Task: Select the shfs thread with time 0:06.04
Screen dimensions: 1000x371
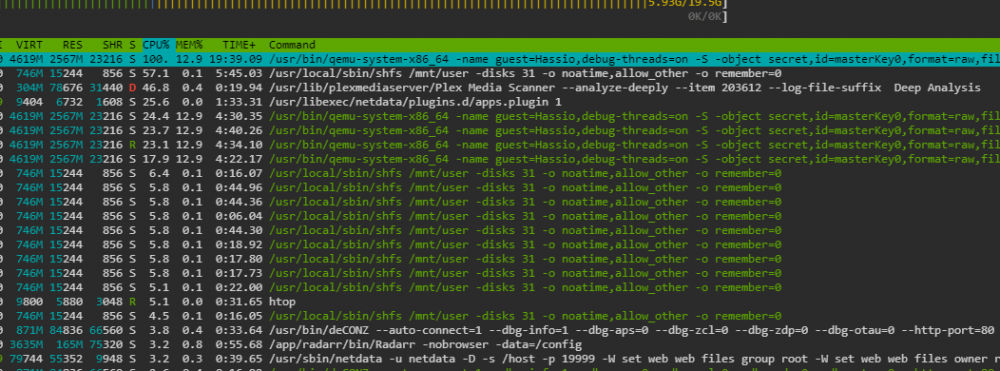Action: (500, 216)
